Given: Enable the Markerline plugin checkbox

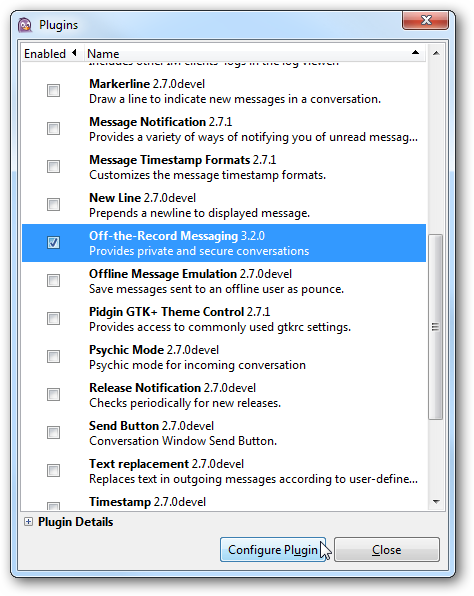Looking at the screenshot, I should [x=53, y=90].
